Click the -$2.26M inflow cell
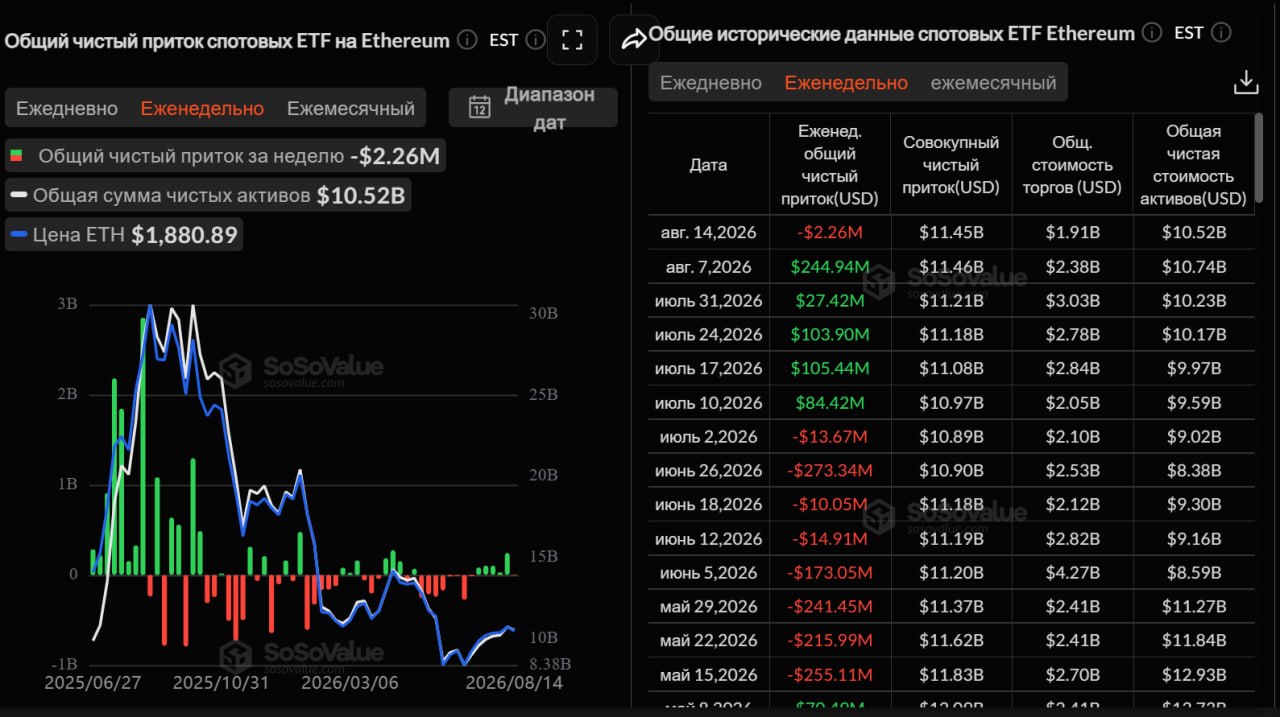The height and width of the screenshot is (717, 1280). tap(830, 233)
